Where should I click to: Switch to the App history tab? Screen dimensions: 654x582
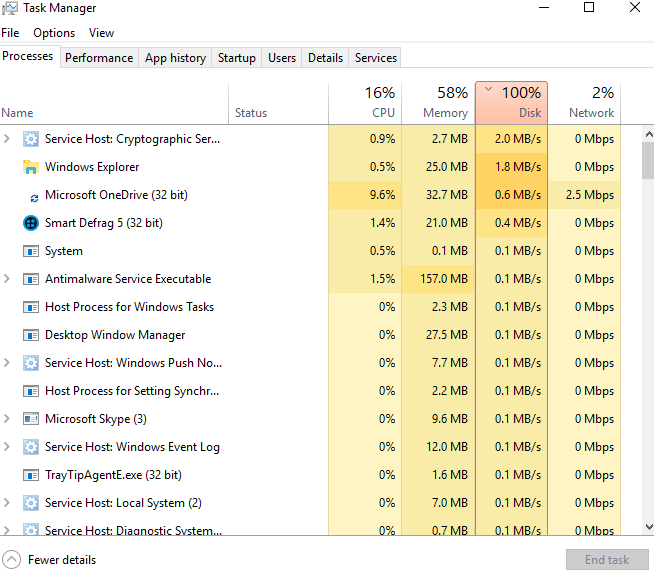[x=175, y=58]
